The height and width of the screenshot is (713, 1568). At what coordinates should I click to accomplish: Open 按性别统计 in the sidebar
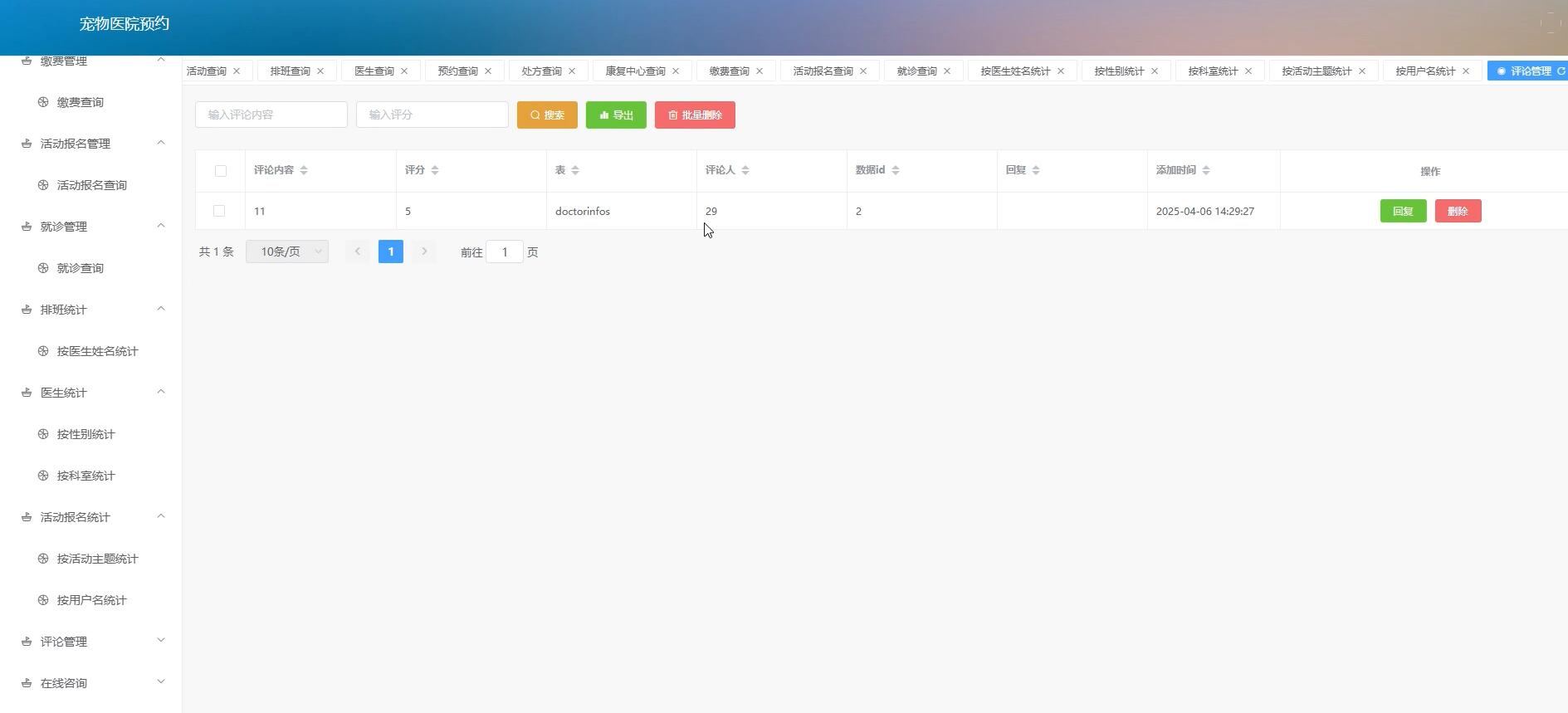[86, 434]
